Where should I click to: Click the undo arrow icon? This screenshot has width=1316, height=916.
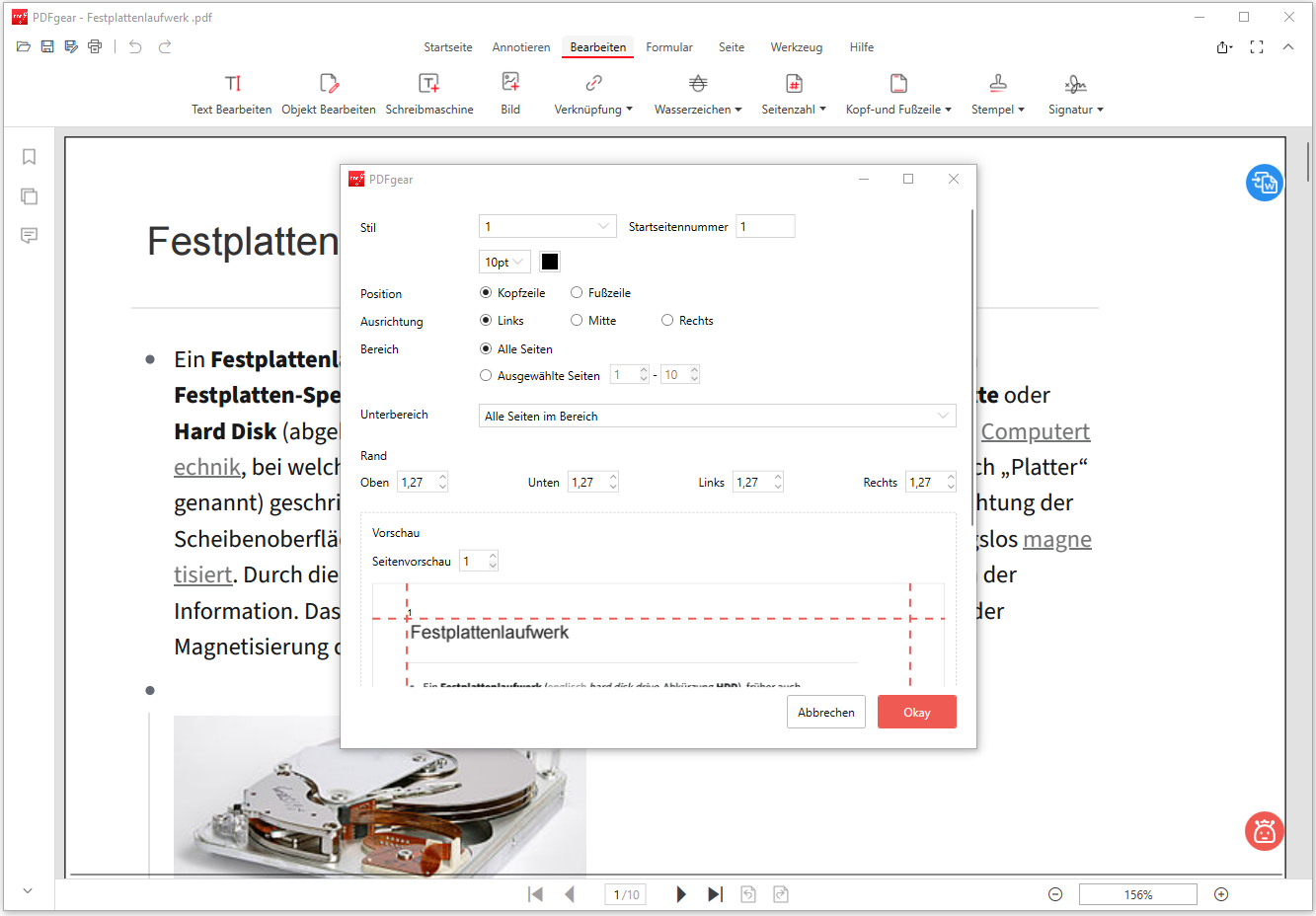(x=134, y=45)
